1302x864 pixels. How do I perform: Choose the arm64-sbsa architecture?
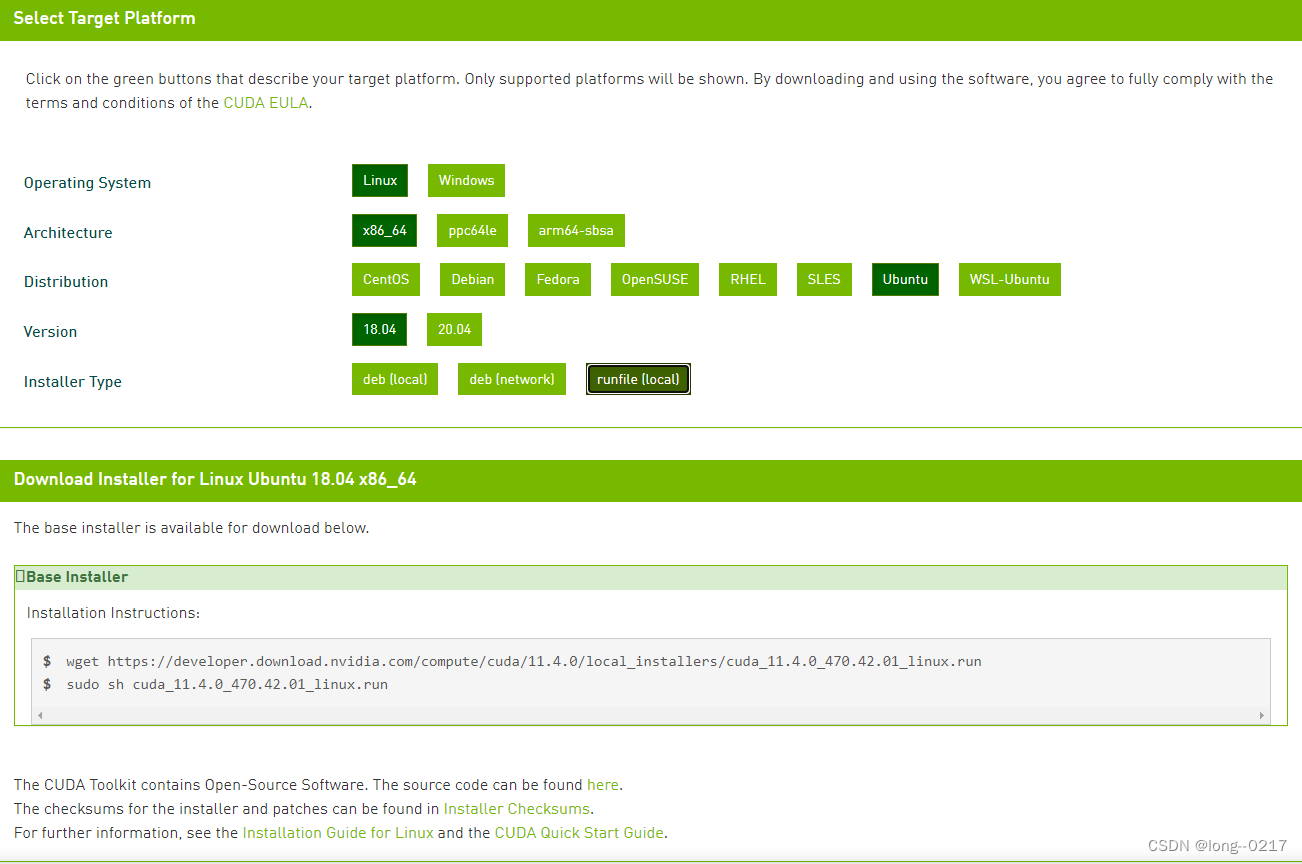point(576,230)
